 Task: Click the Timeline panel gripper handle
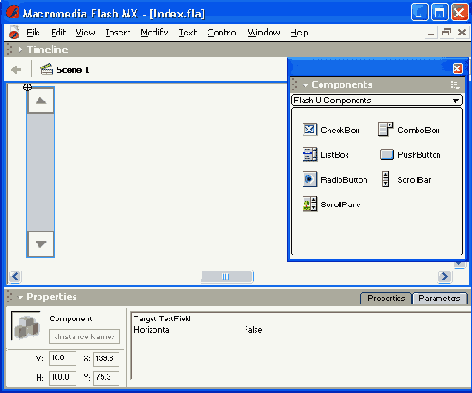tap(10, 50)
